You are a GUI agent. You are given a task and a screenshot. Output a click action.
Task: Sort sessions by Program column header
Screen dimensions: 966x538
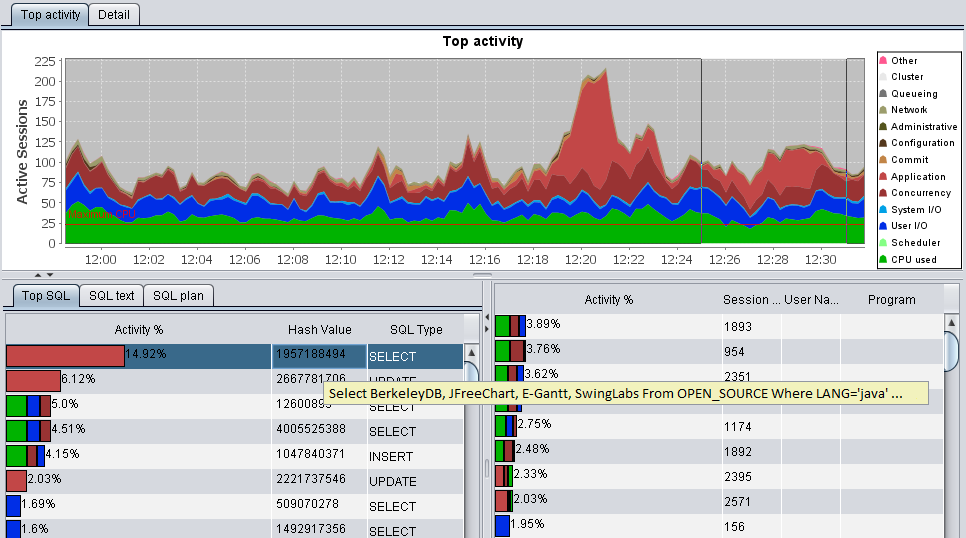(891, 300)
